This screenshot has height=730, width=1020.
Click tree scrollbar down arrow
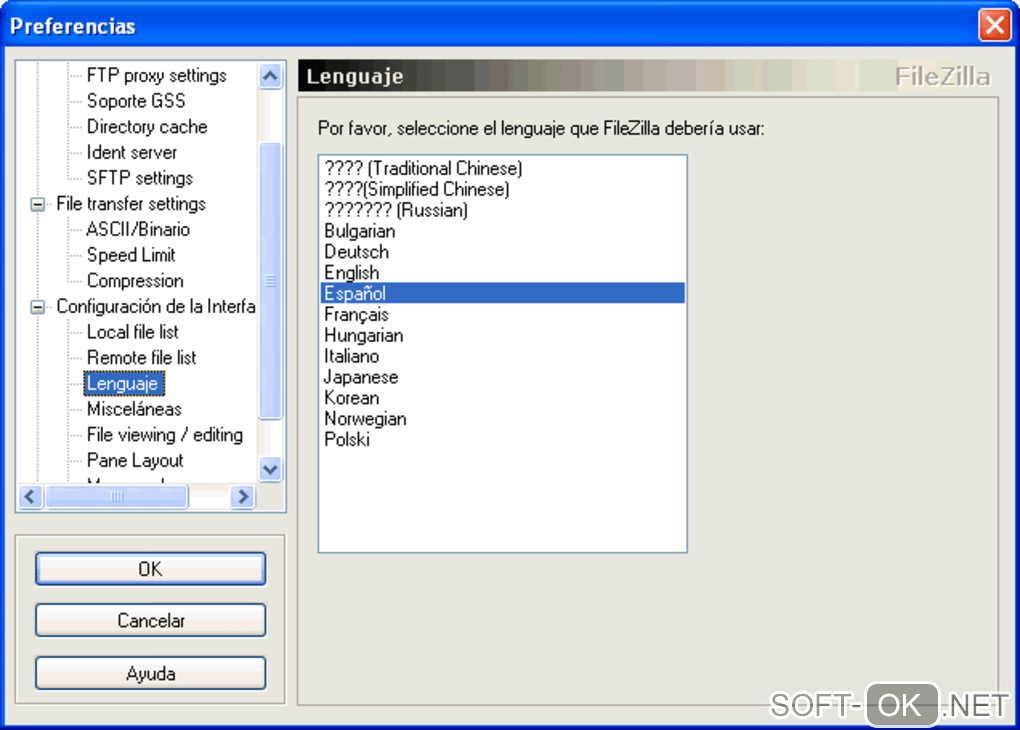coord(271,469)
